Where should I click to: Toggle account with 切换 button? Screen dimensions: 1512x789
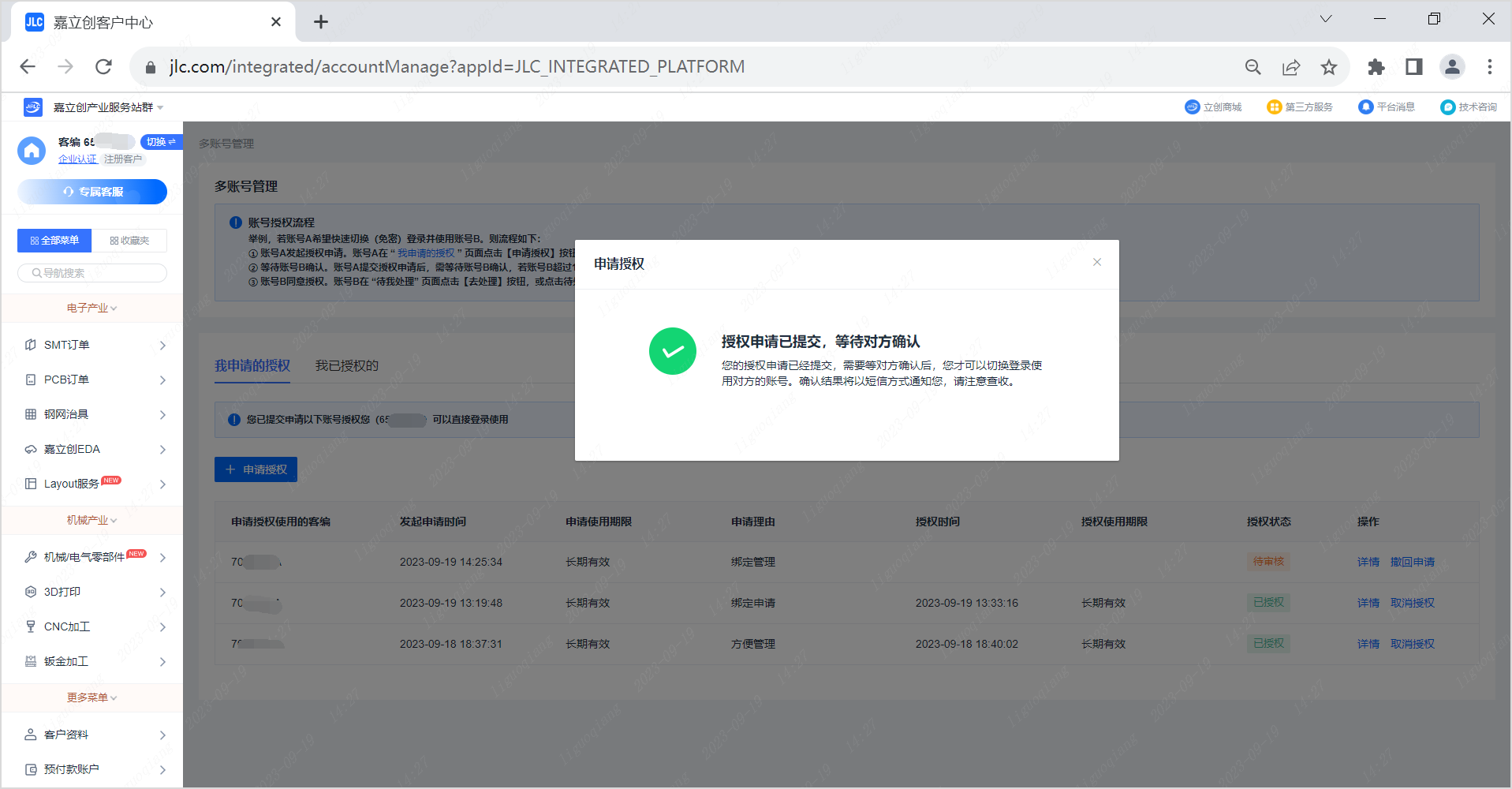161,142
